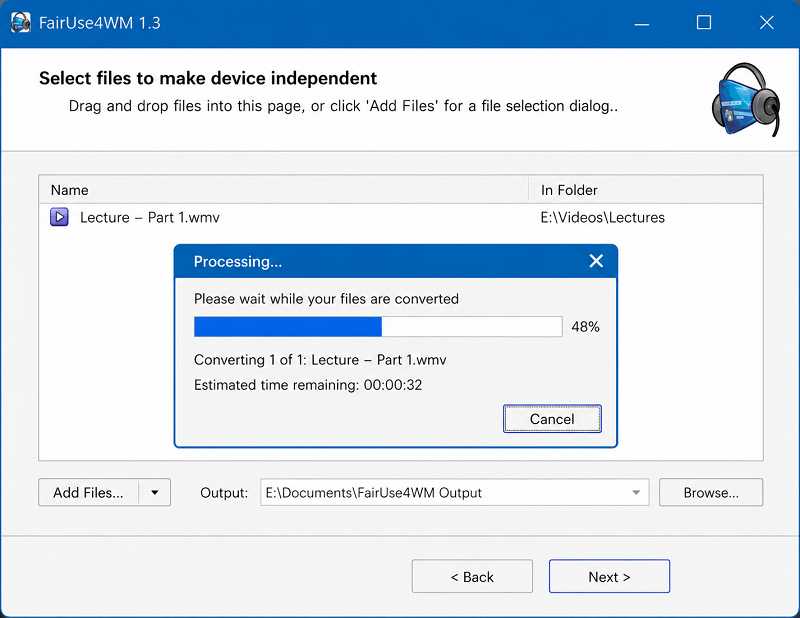Sort list by In Folder column header

(646, 190)
